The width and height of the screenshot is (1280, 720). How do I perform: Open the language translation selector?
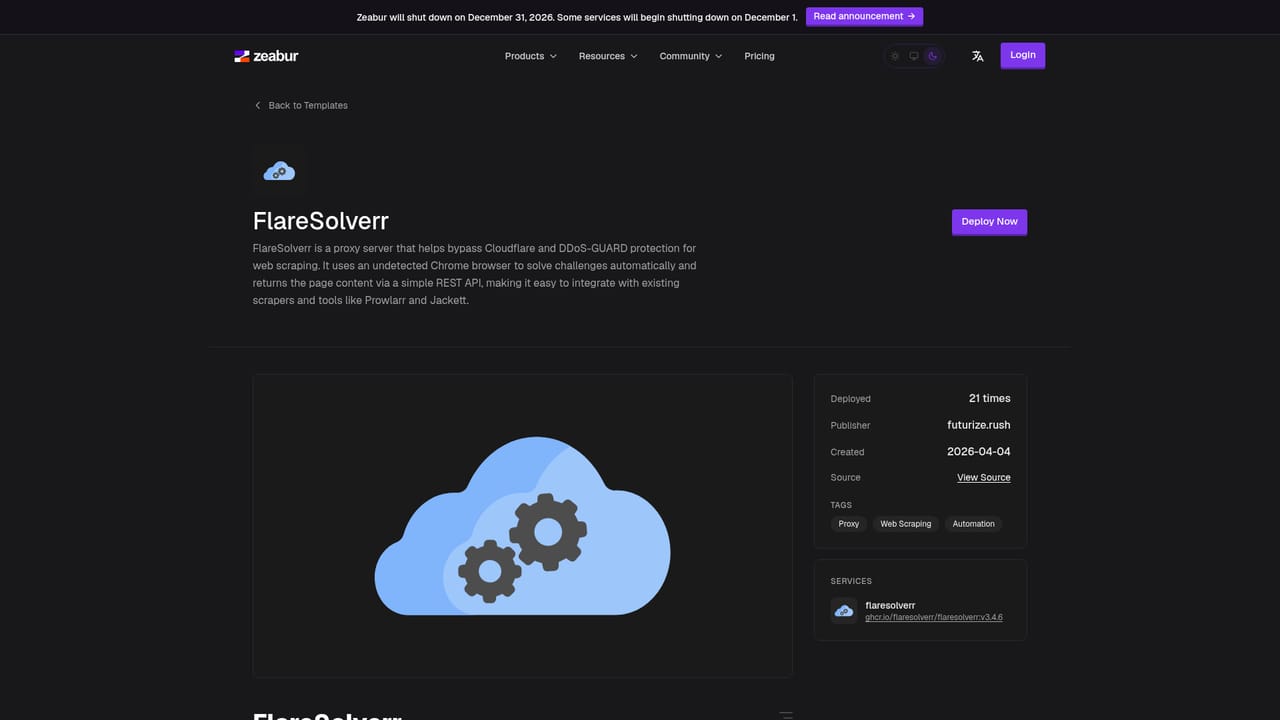click(x=978, y=56)
